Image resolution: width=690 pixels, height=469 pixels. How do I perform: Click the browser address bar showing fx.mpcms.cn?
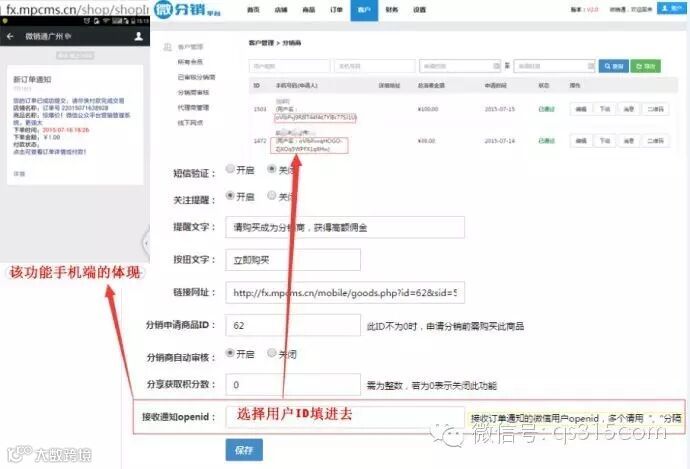coord(76,9)
